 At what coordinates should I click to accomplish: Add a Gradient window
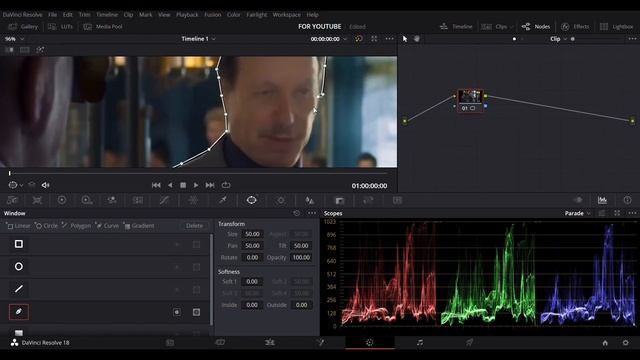coord(139,225)
